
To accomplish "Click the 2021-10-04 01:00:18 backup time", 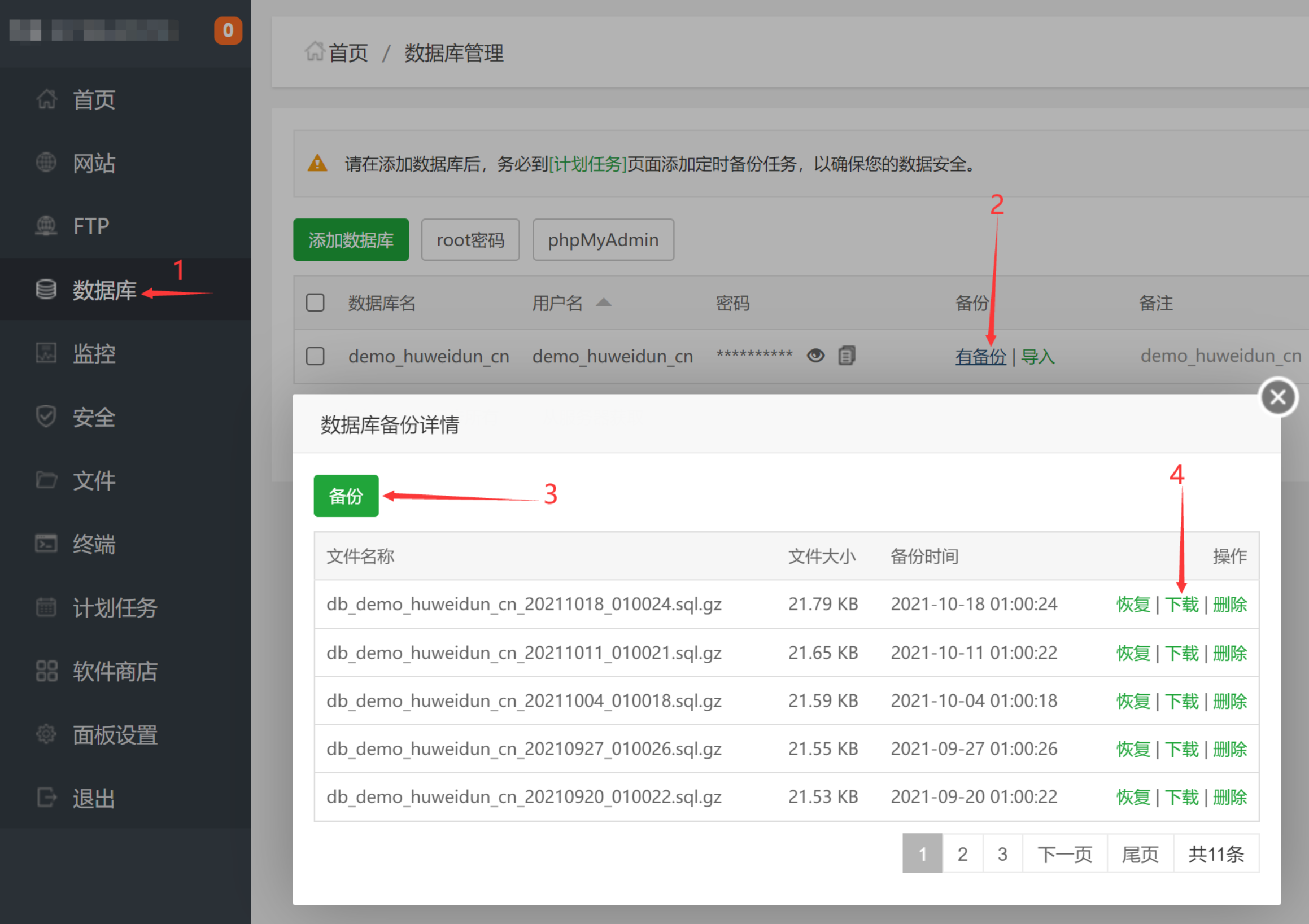I will (x=974, y=700).
